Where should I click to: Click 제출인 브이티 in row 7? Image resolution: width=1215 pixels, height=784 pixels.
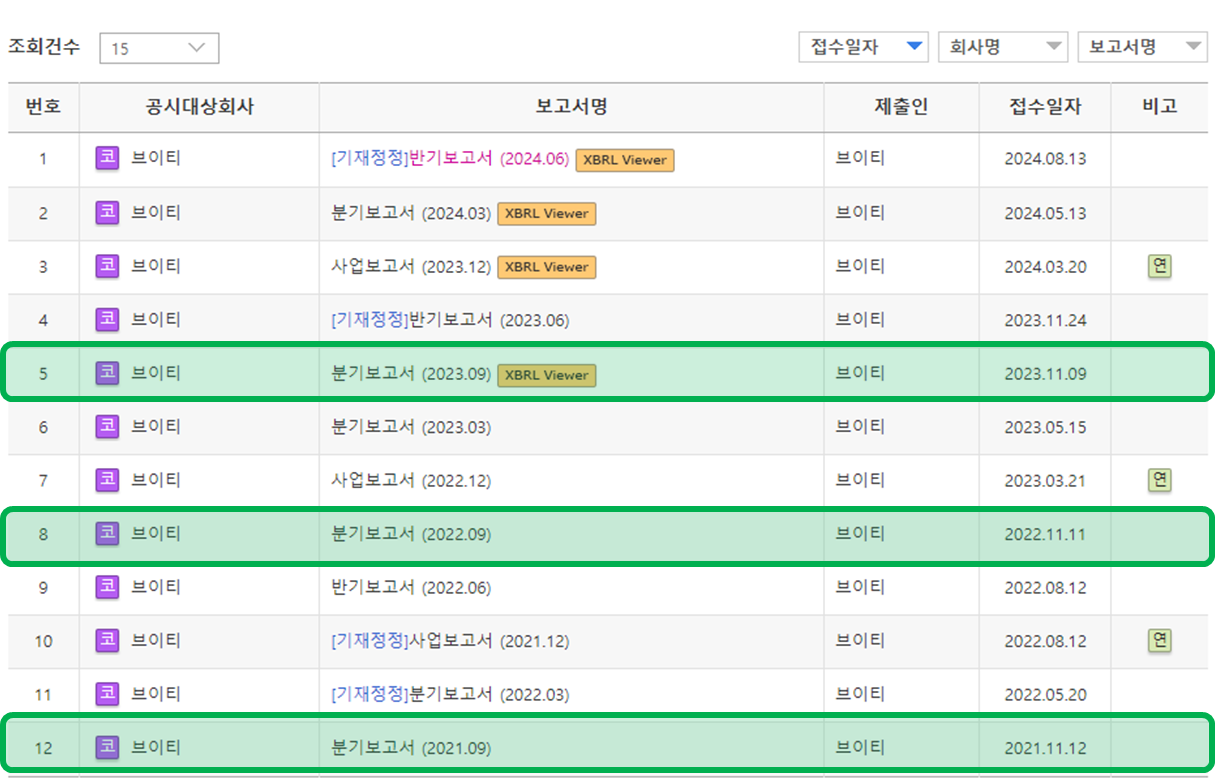[860, 480]
